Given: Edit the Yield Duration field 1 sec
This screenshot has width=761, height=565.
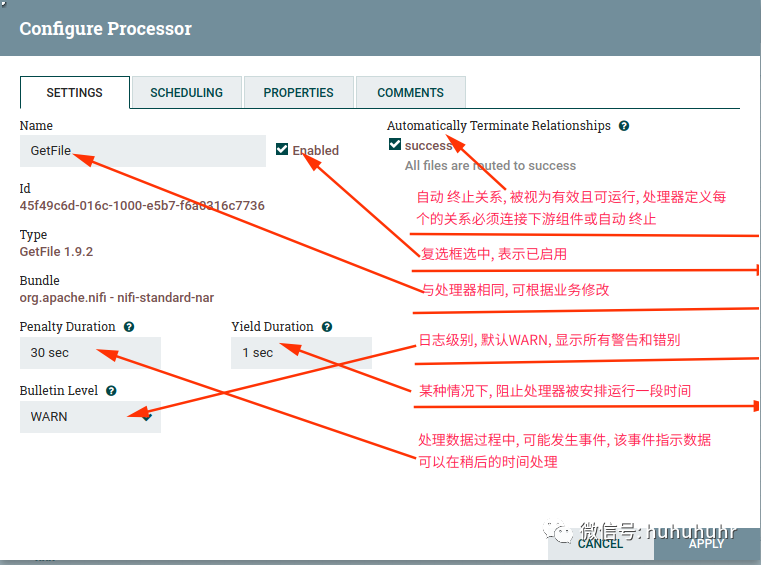Looking at the screenshot, I should pos(301,353).
